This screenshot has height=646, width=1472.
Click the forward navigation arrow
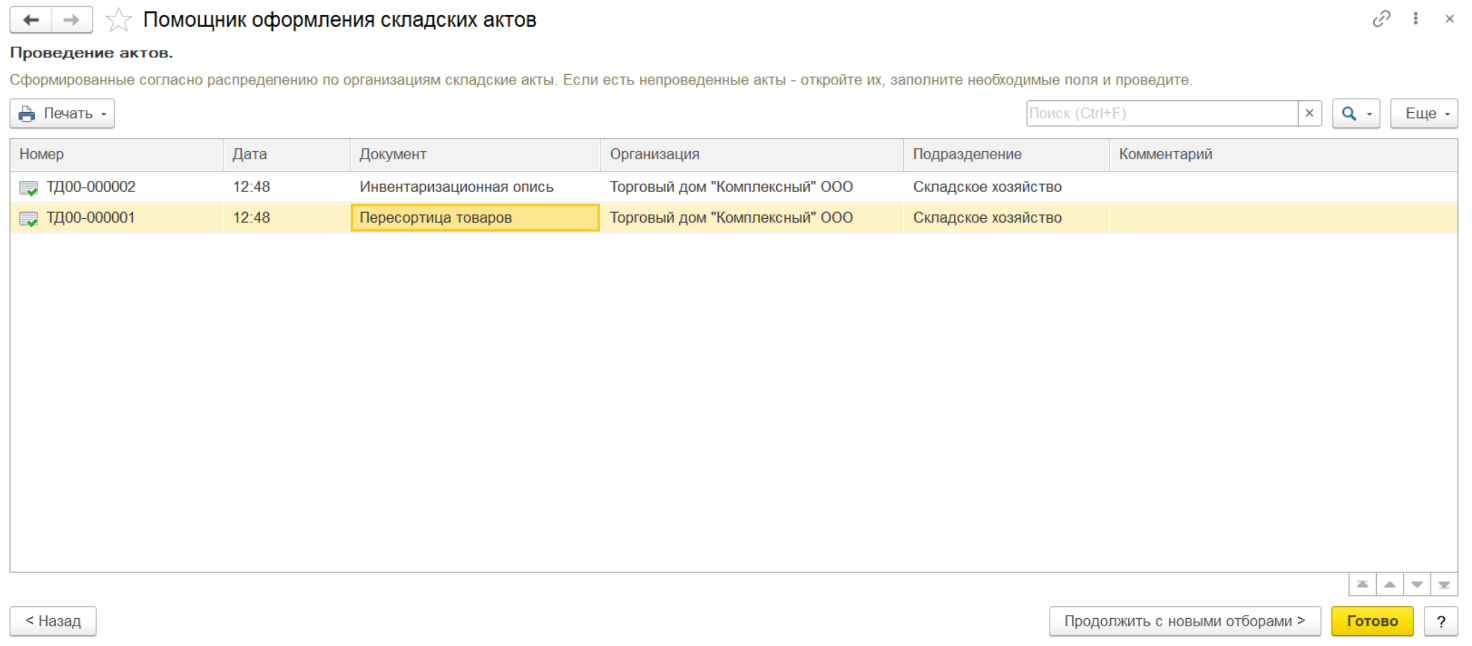coord(72,19)
